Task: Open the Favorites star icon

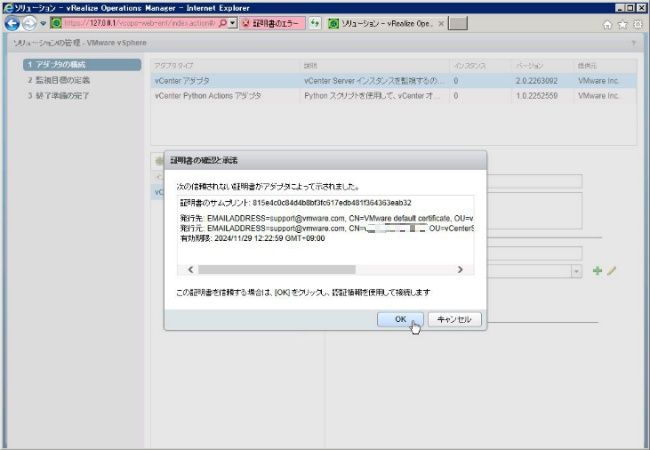Action: click(x=623, y=25)
